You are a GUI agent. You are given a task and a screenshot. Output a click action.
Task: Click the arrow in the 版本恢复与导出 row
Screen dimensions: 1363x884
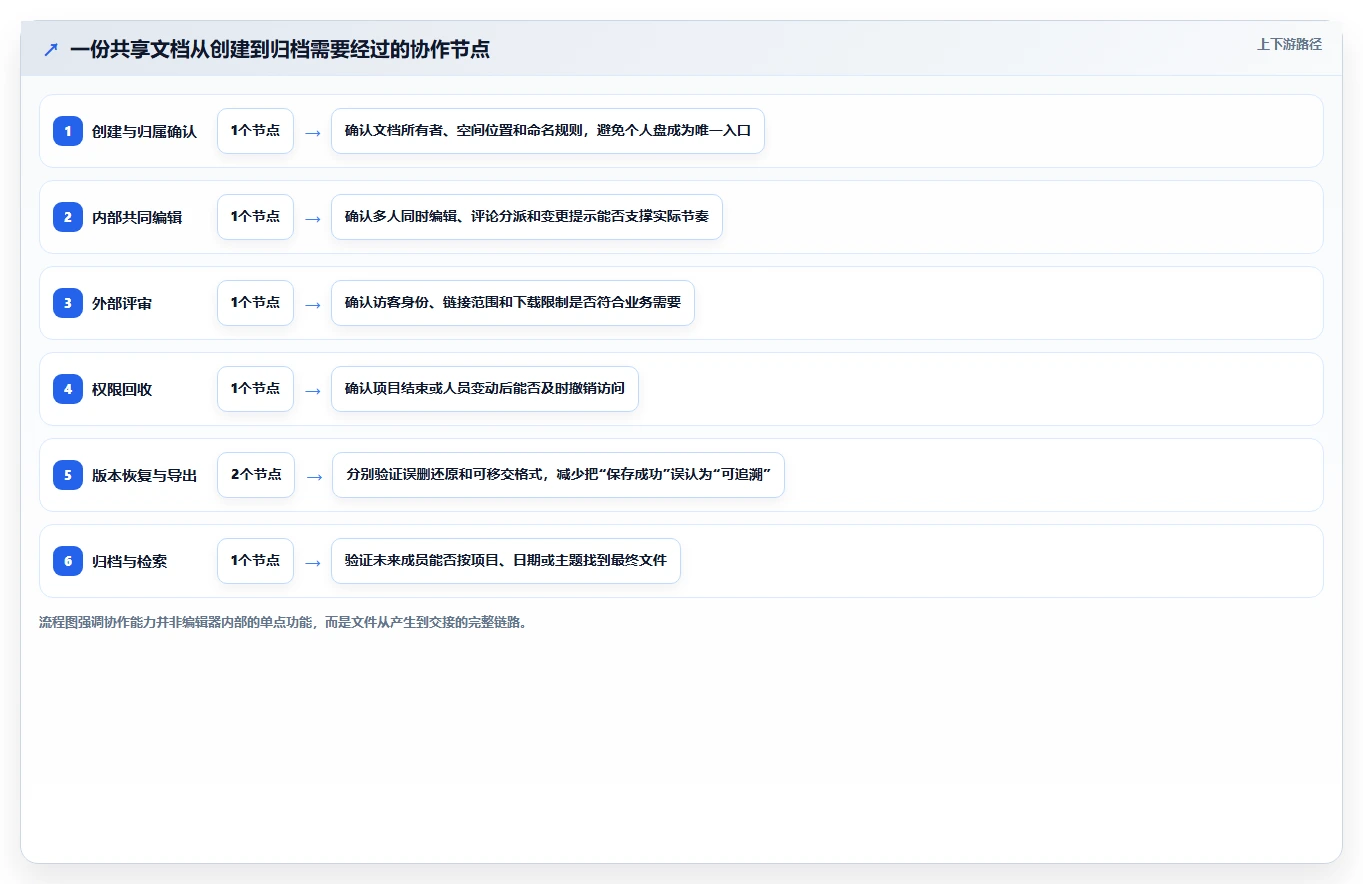coord(314,476)
